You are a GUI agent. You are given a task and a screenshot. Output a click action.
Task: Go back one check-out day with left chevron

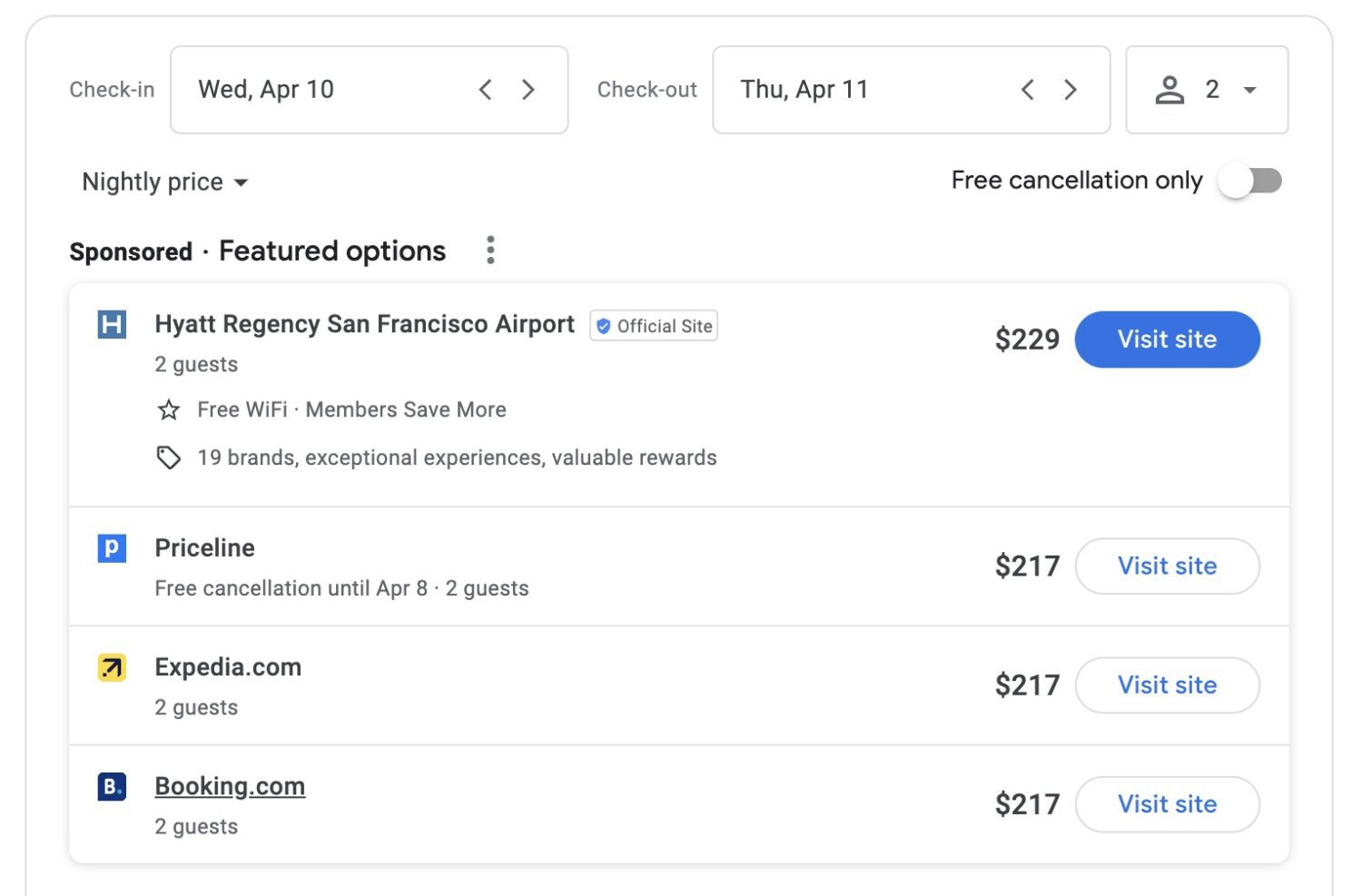[x=1027, y=89]
